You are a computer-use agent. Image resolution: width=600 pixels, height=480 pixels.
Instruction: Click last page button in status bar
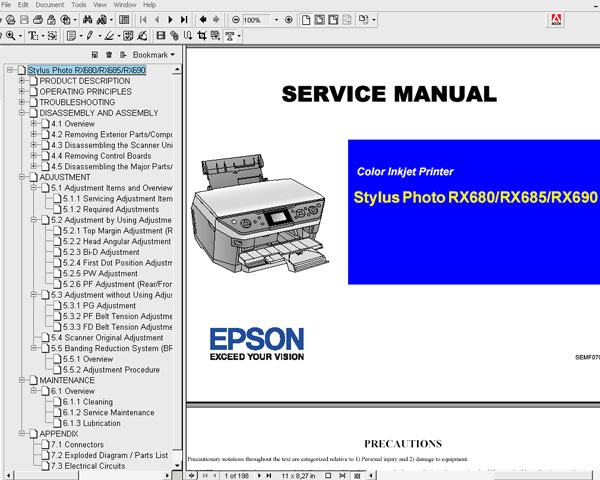[x=269, y=475]
